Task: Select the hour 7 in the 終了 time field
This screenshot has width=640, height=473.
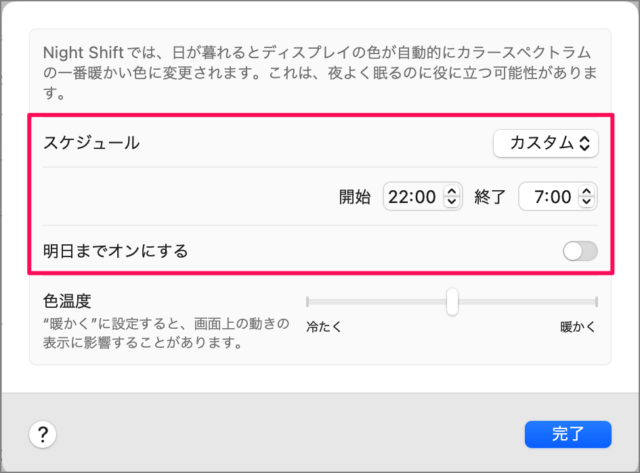Action: [x=541, y=197]
